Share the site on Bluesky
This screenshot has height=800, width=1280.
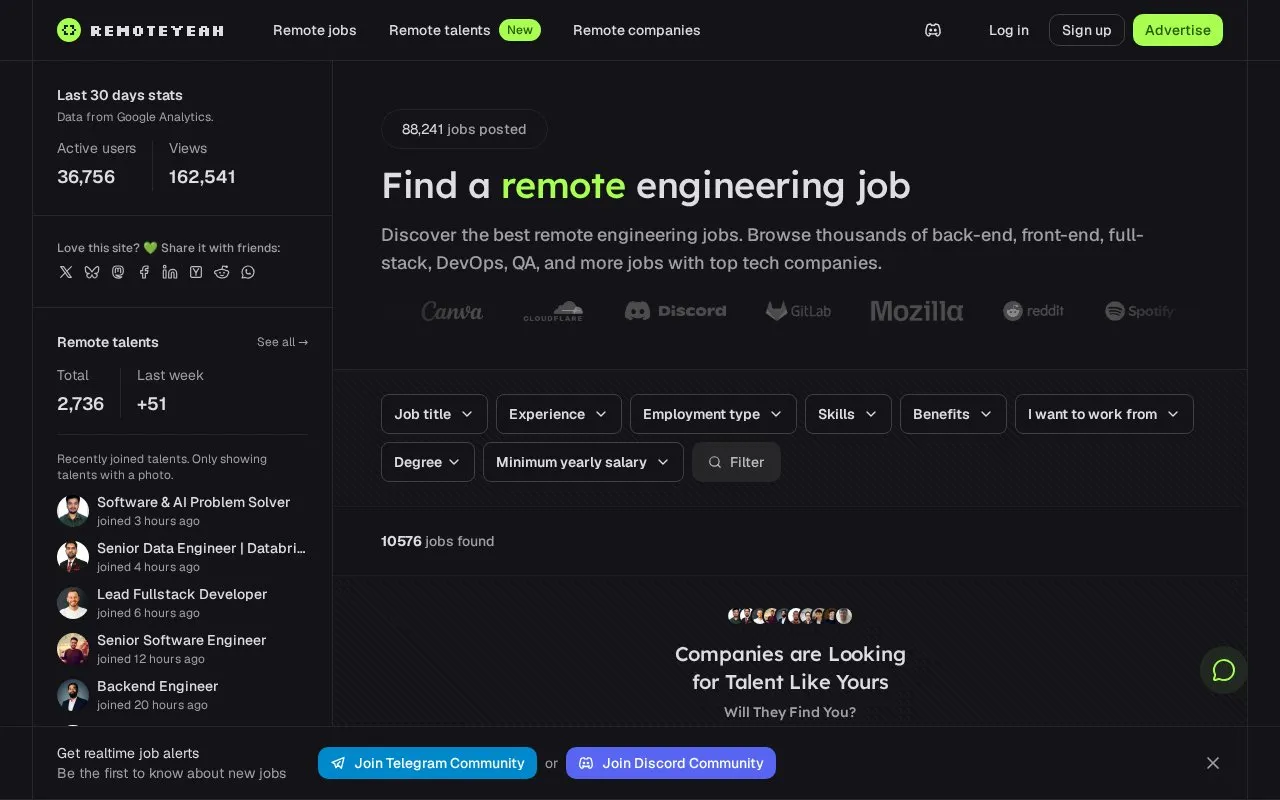pyautogui.click(x=92, y=272)
